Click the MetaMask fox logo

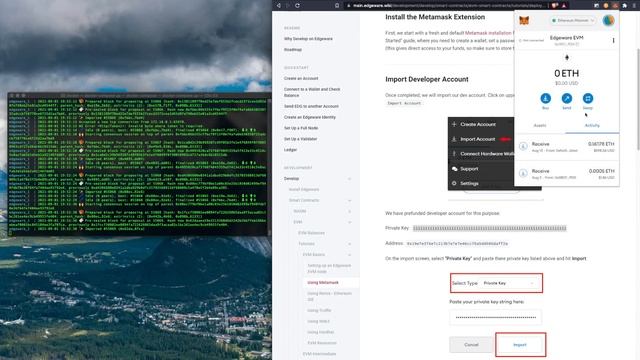pos(524,20)
